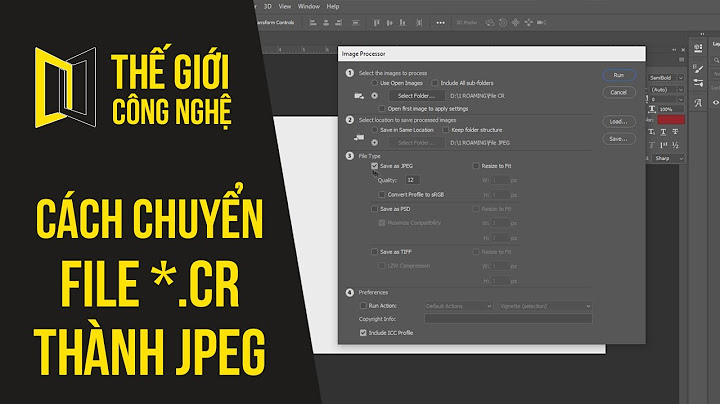This screenshot has width=720, height=404.
Task: Click the Copyright Info text field
Action: pyautogui.click(x=508, y=319)
